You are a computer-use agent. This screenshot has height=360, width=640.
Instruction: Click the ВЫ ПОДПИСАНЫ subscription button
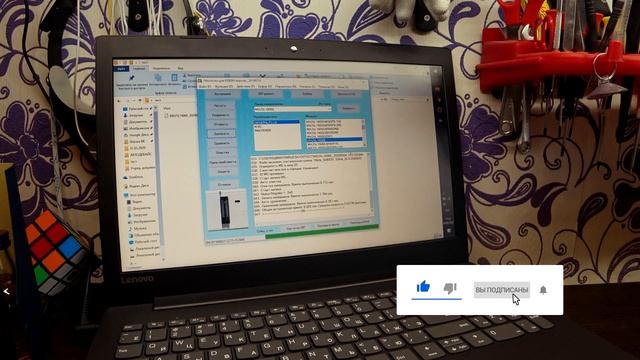point(502,290)
